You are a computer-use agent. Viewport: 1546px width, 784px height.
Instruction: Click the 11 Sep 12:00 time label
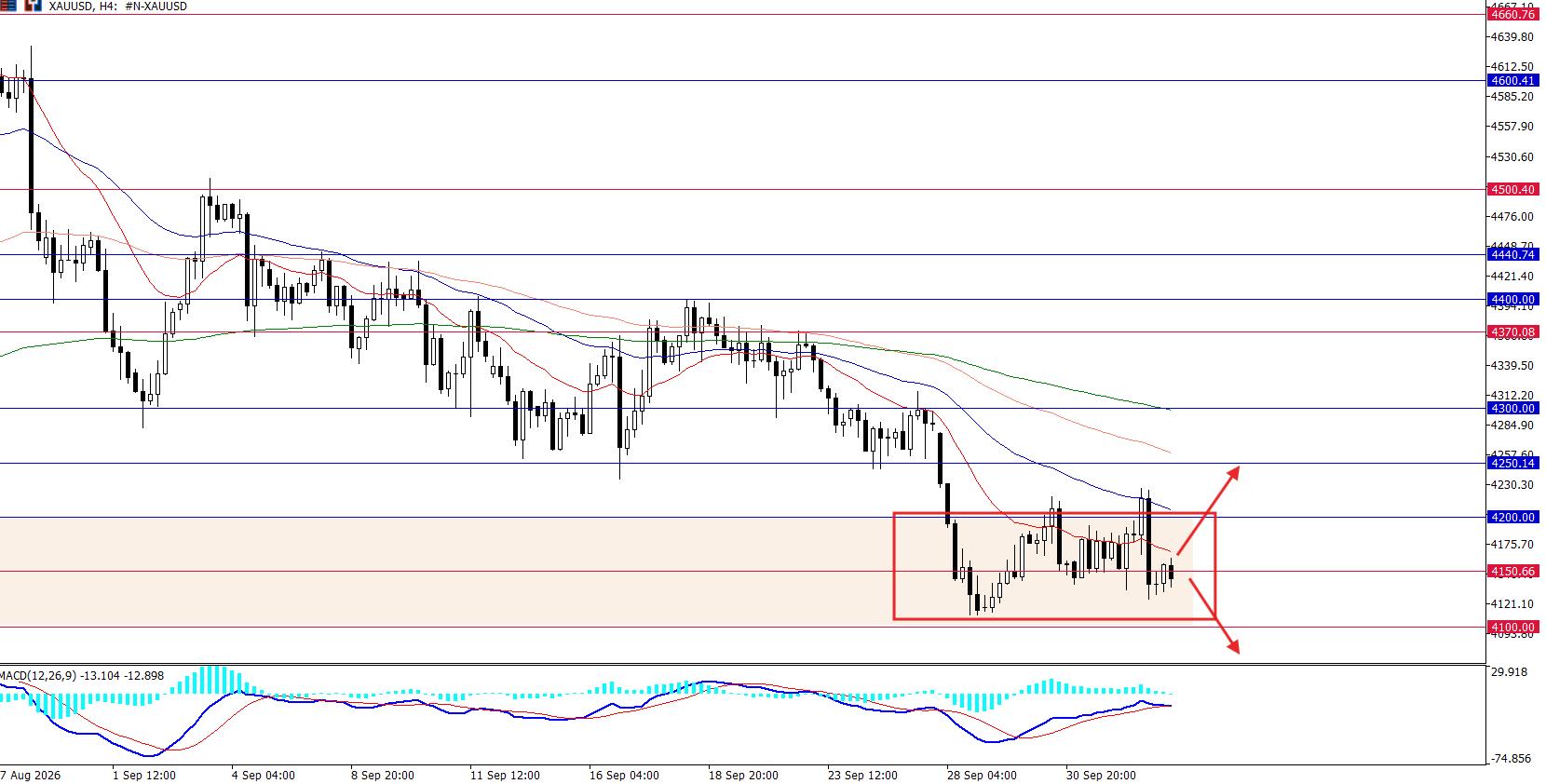(505, 776)
